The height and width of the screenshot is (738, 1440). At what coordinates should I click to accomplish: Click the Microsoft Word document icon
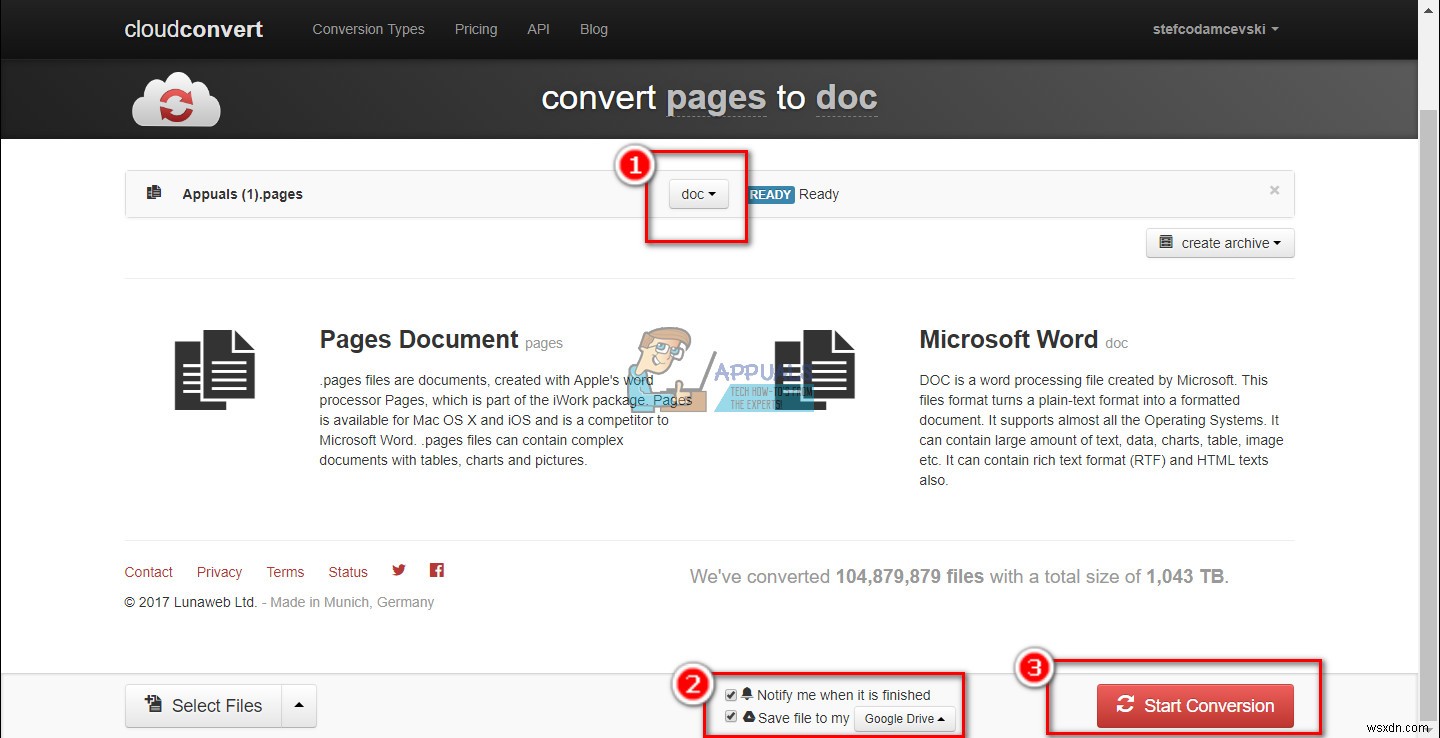815,370
